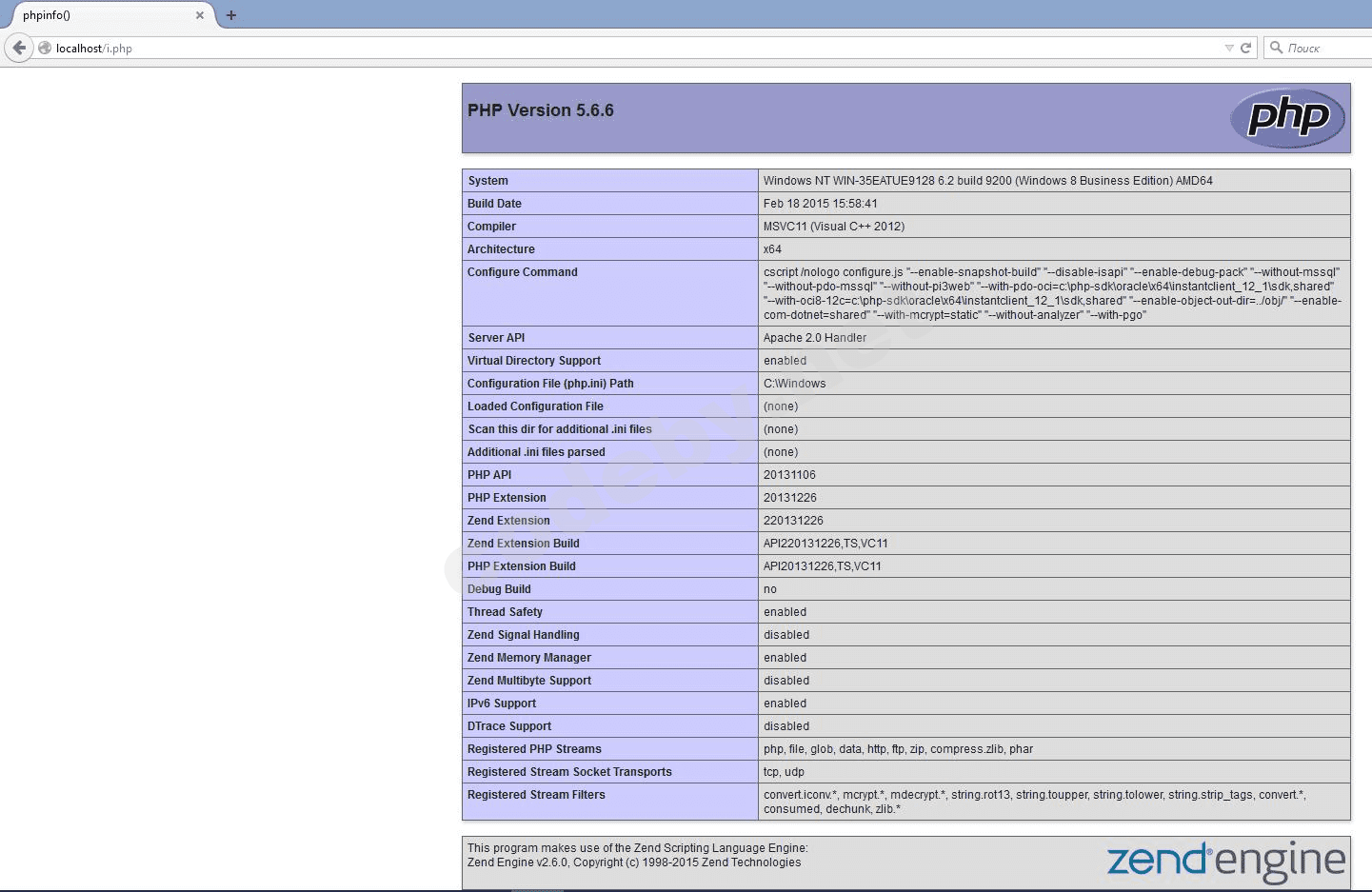Open the address bar history dropdown arrow
The image size is (1372, 892).
(1228, 48)
